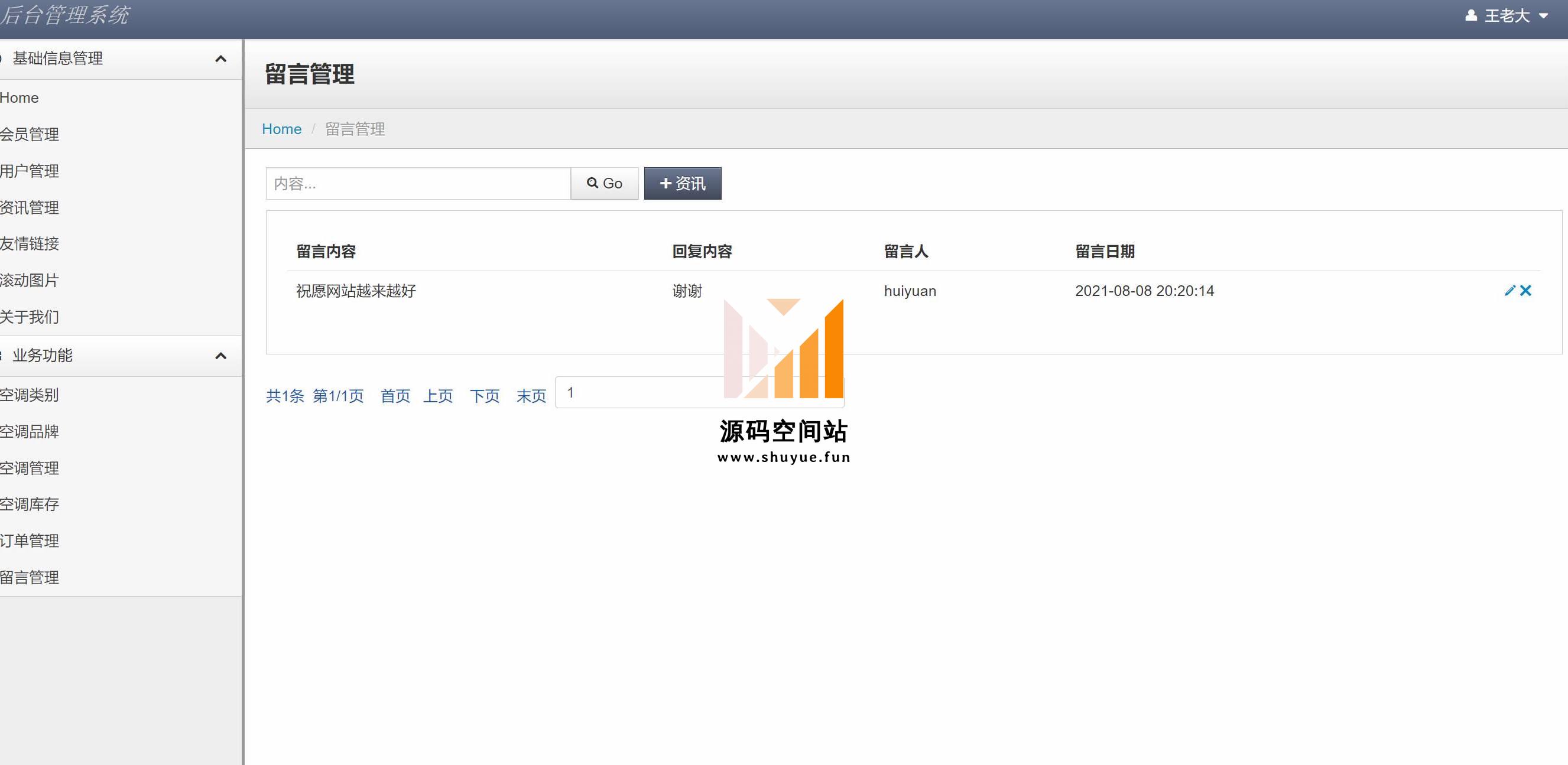Go to 下页 next page link
Viewport: 1568px width, 765px height.
coord(485,396)
